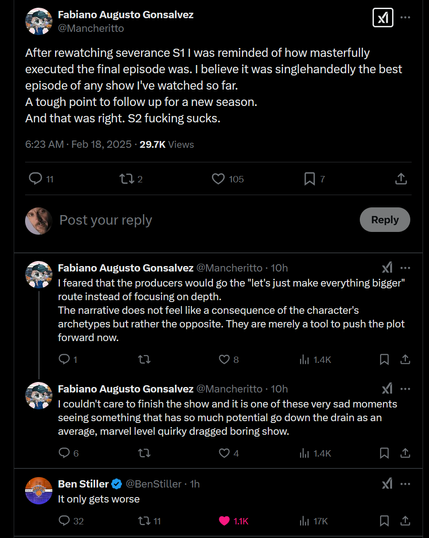Screen dimensions: 429x538
Task: Open Ben Stiller's profile avatar
Action: [39, 491]
